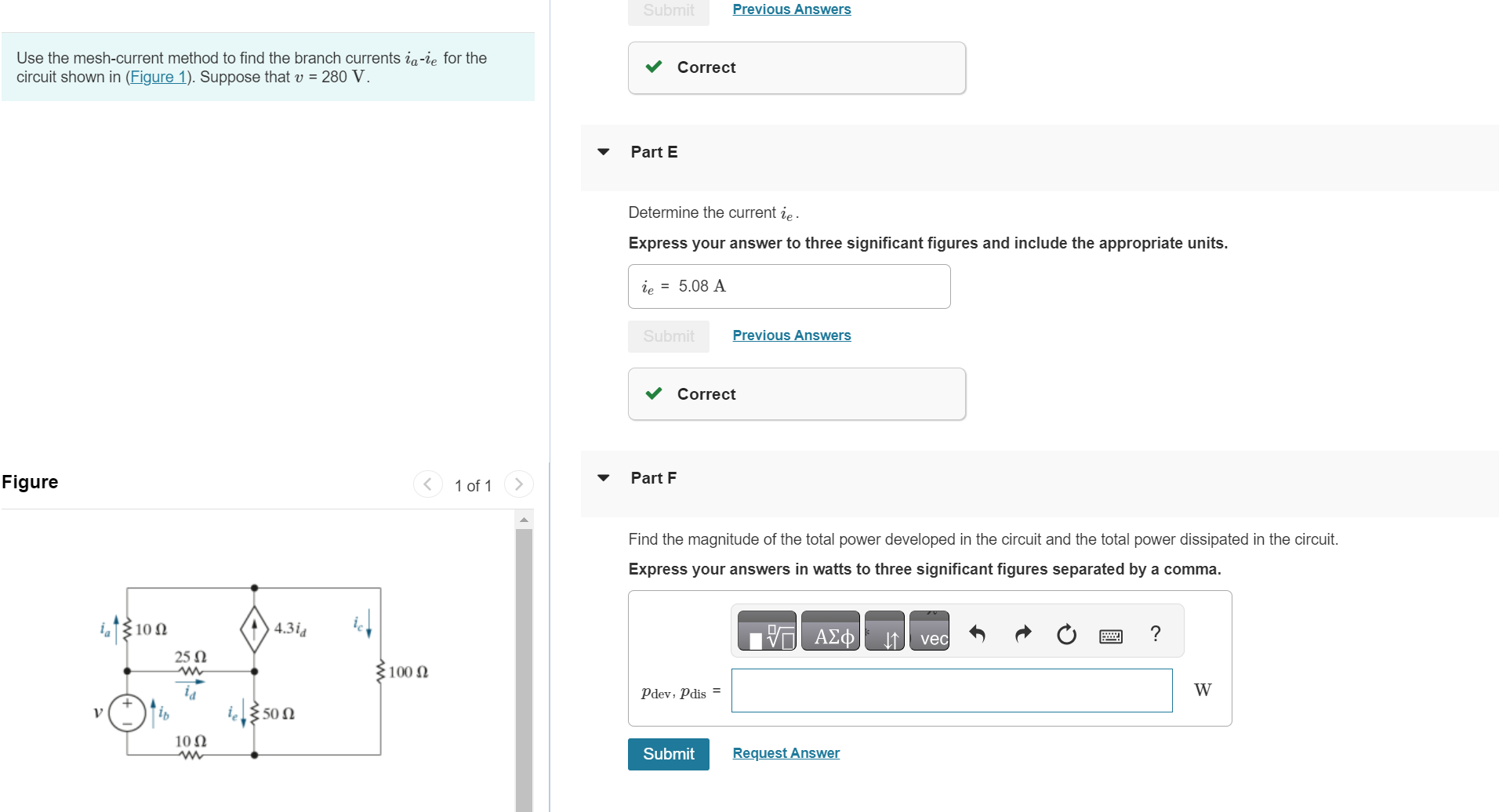Click inside the pdev, pdis answer field

coord(951,690)
